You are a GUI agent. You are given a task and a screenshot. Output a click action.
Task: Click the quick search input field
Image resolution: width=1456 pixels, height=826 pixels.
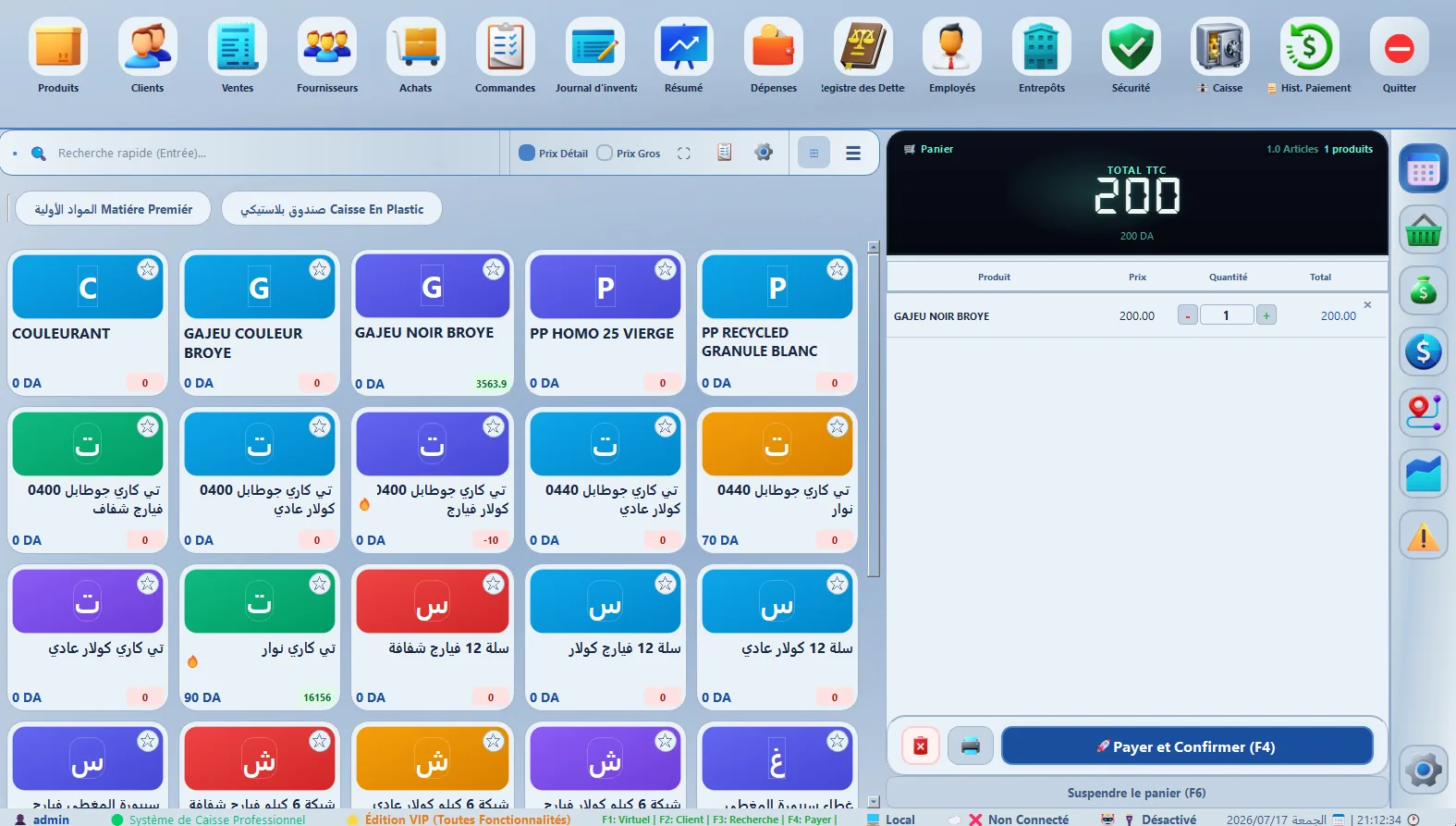tap(273, 153)
